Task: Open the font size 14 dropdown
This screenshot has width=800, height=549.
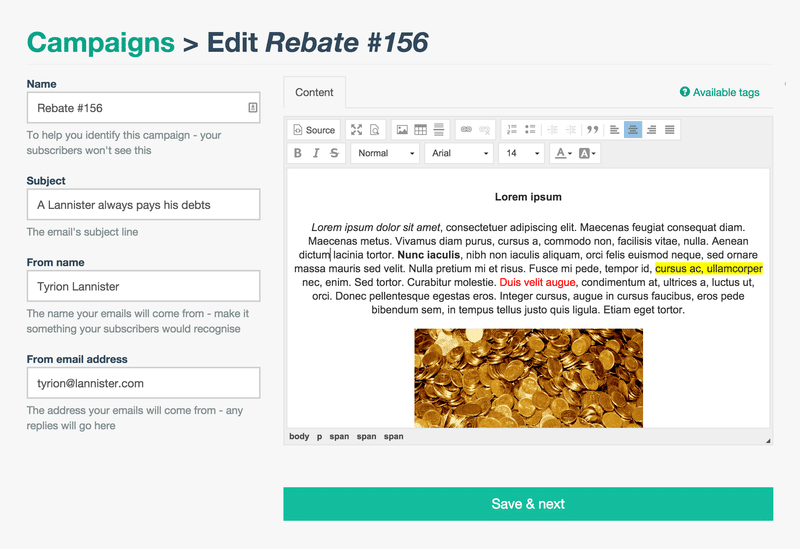Action: [x=521, y=153]
